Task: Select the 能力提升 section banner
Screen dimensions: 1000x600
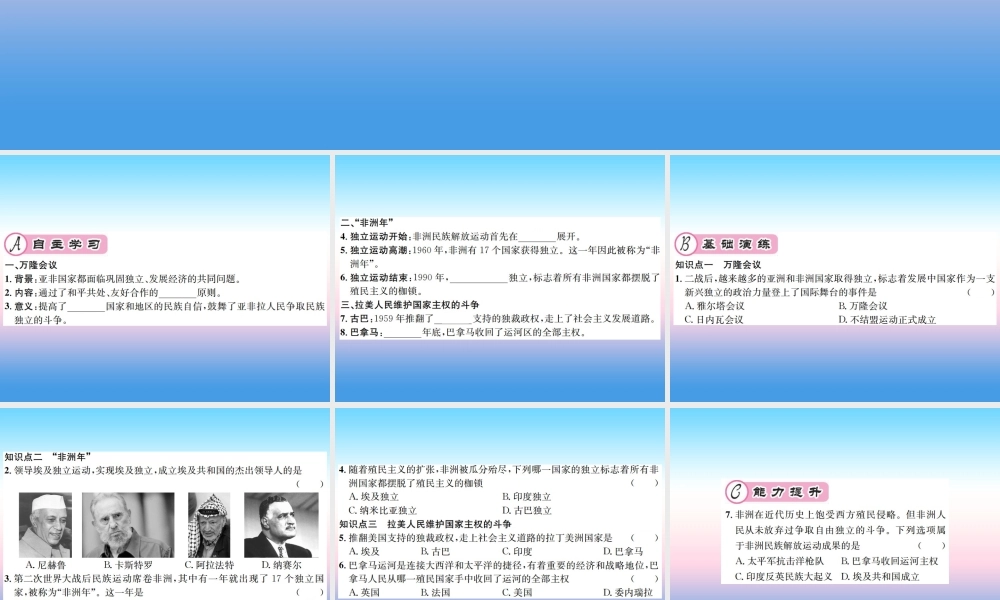Action: click(x=777, y=492)
